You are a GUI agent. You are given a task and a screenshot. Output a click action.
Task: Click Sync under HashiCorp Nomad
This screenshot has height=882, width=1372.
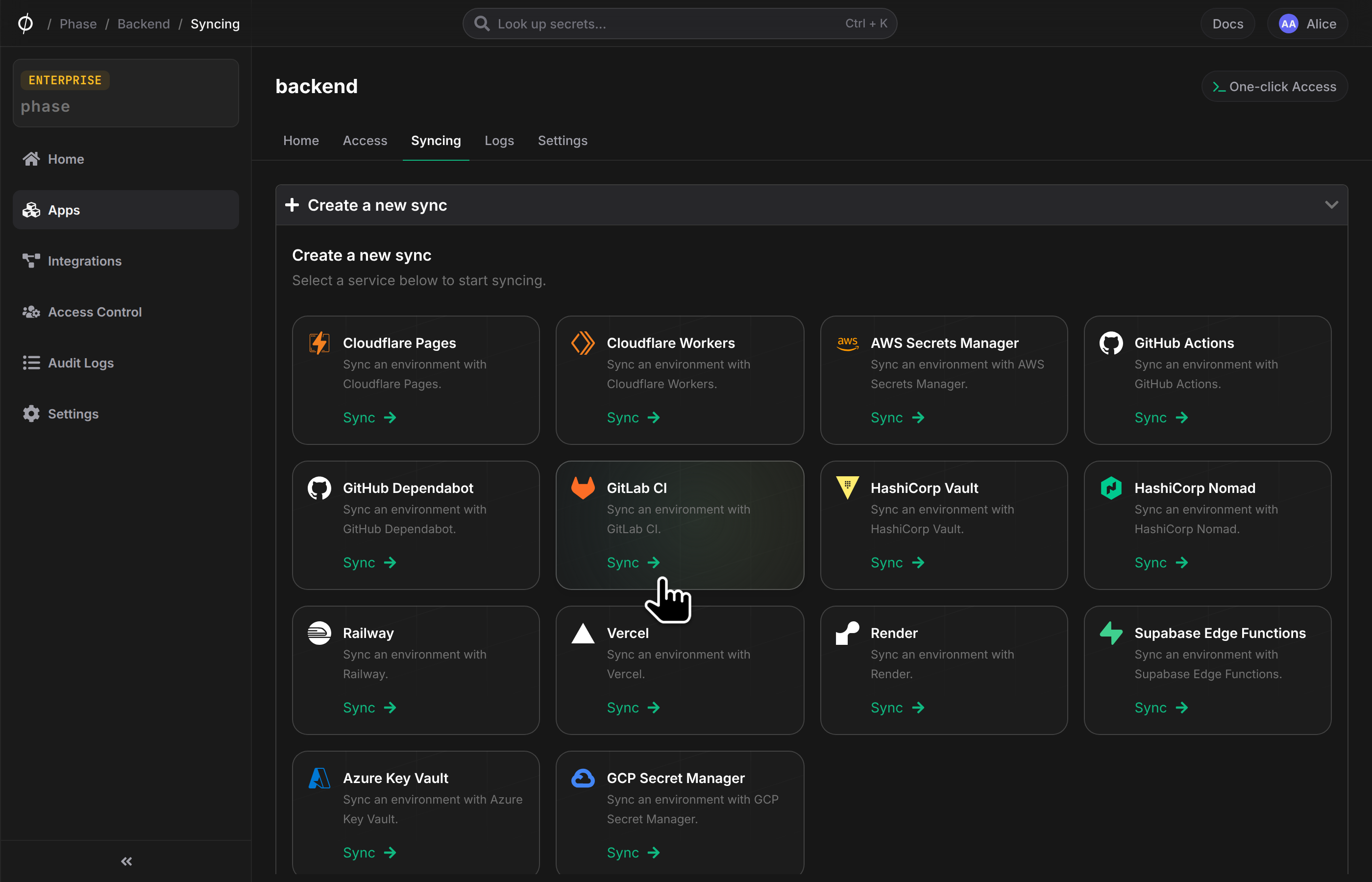[x=1161, y=563]
